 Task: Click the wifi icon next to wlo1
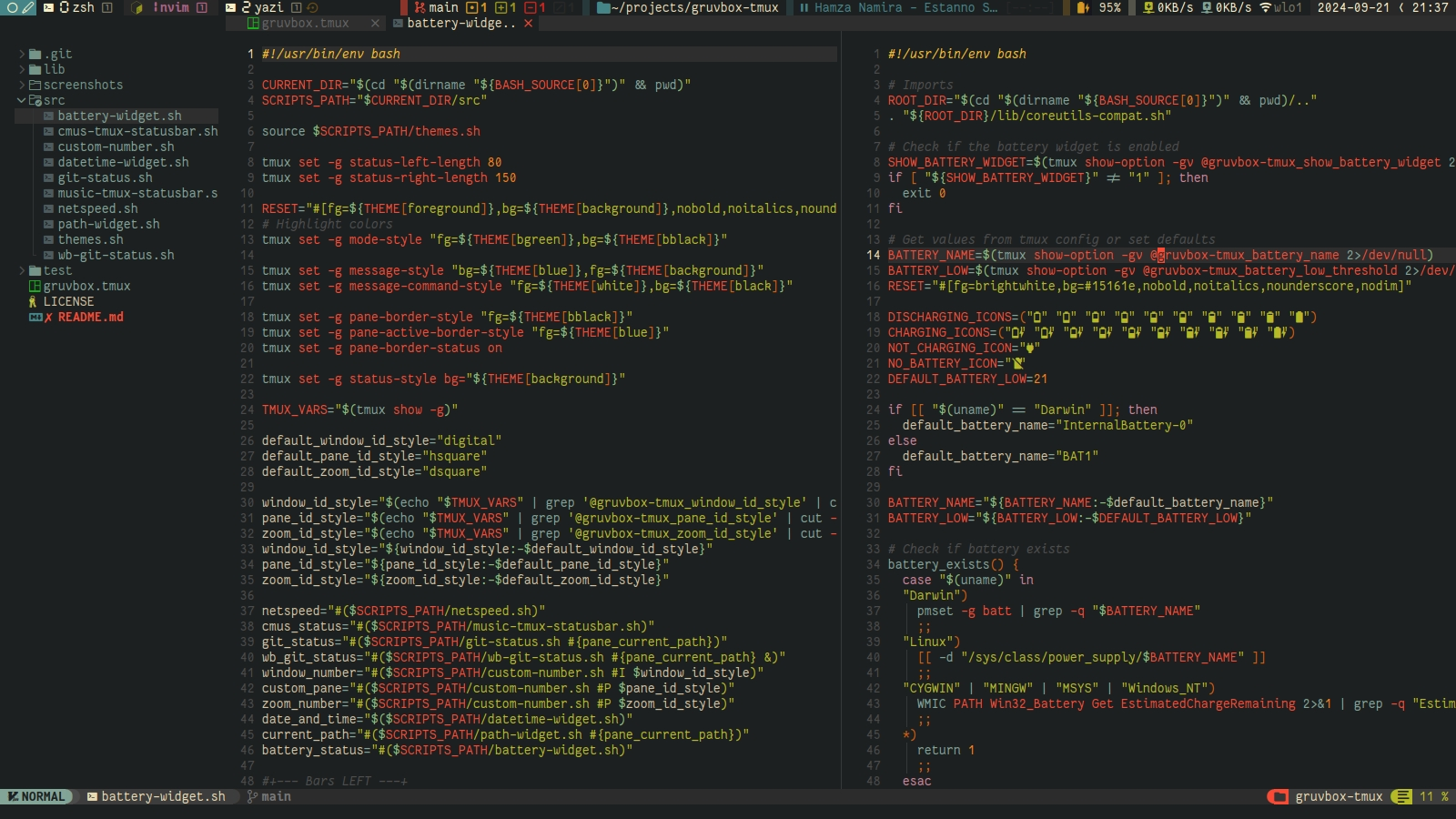click(1265, 7)
